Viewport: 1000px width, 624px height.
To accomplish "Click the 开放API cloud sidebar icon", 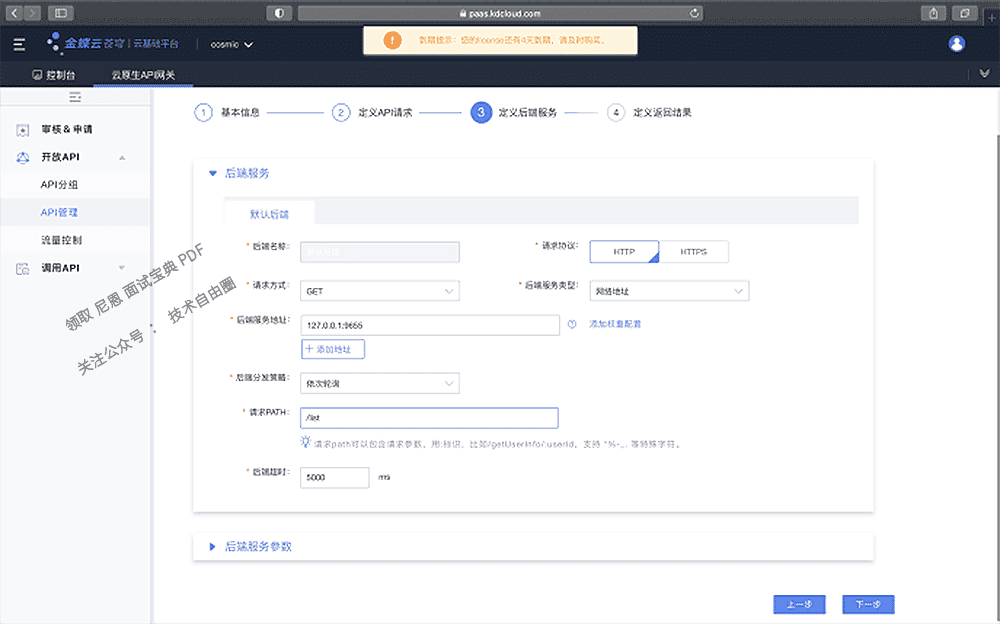I will pos(22,158).
